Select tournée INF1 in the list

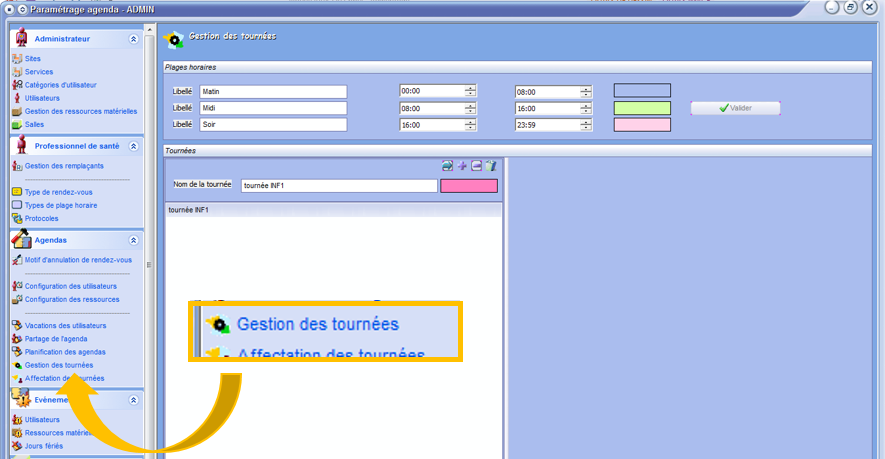click(189, 211)
